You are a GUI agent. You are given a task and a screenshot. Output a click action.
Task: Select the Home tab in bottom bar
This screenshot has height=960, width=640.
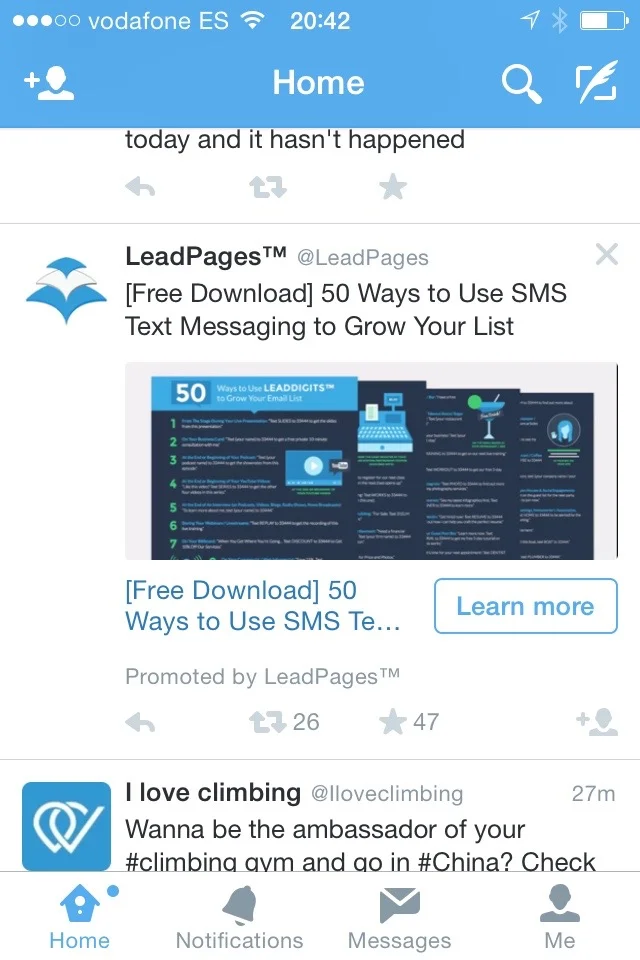[x=80, y=918]
